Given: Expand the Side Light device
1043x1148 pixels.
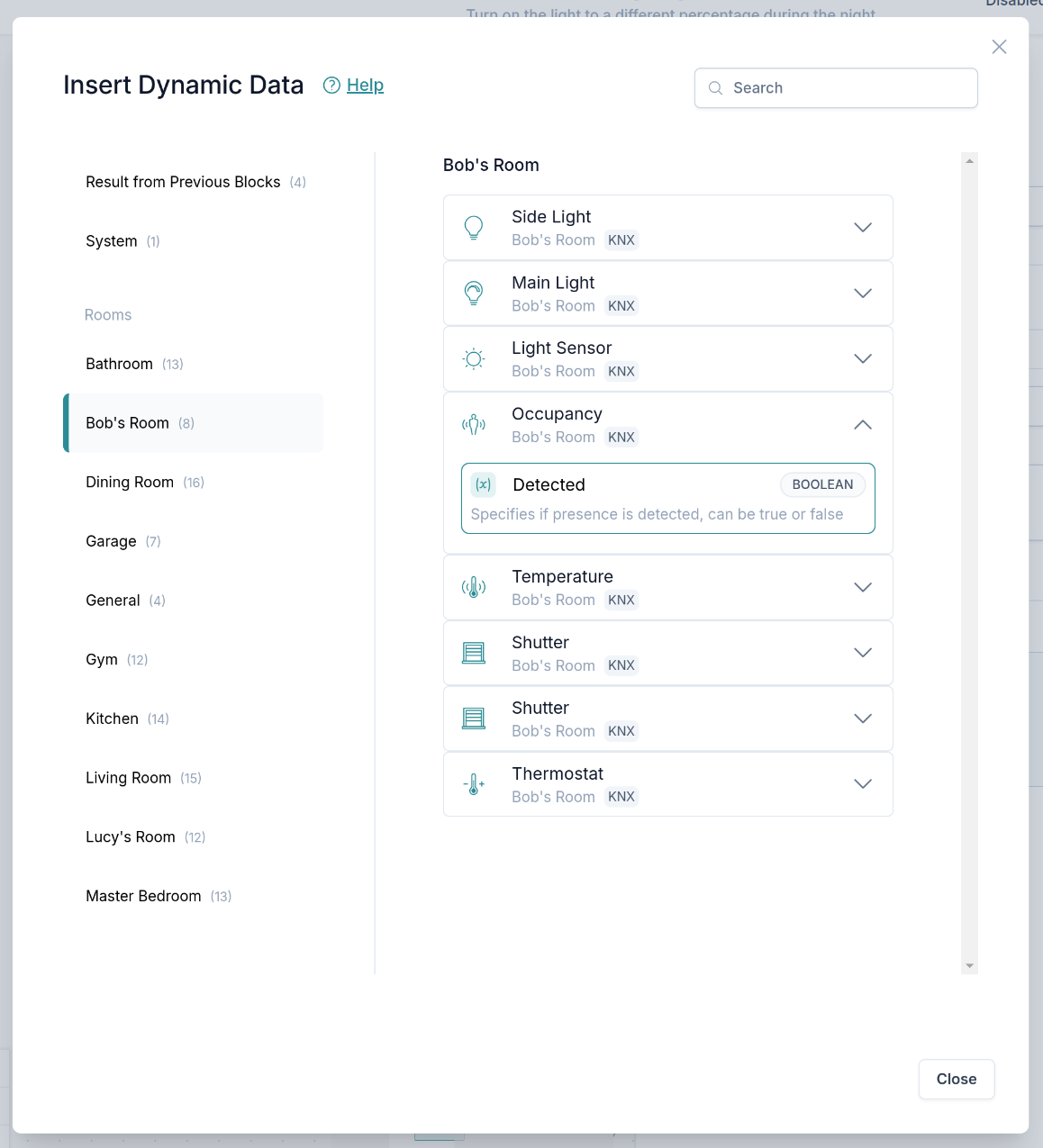Looking at the screenshot, I should click(x=862, y=228).
